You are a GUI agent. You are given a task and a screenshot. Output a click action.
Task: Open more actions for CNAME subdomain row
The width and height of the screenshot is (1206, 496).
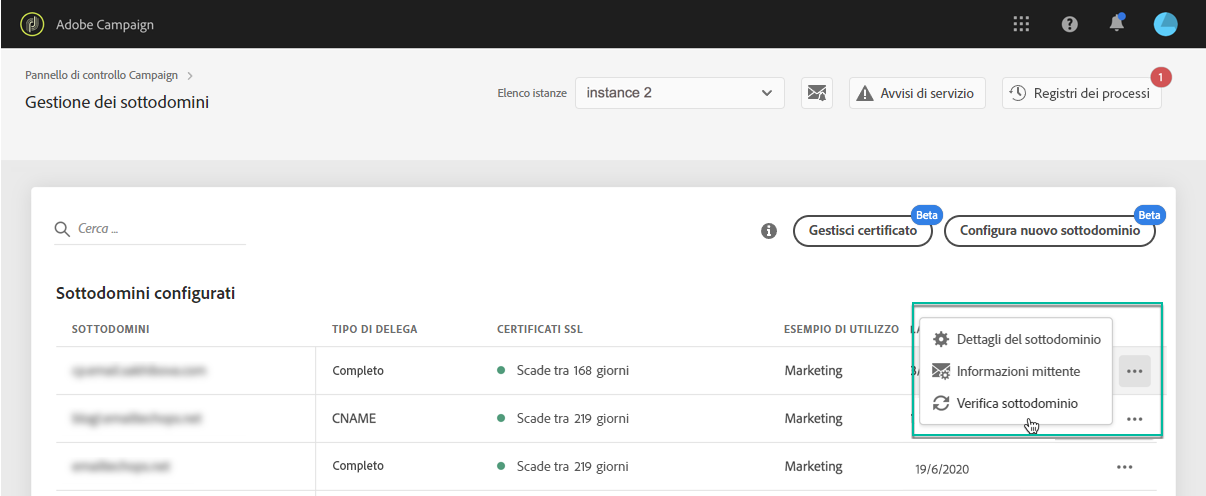1134,419
